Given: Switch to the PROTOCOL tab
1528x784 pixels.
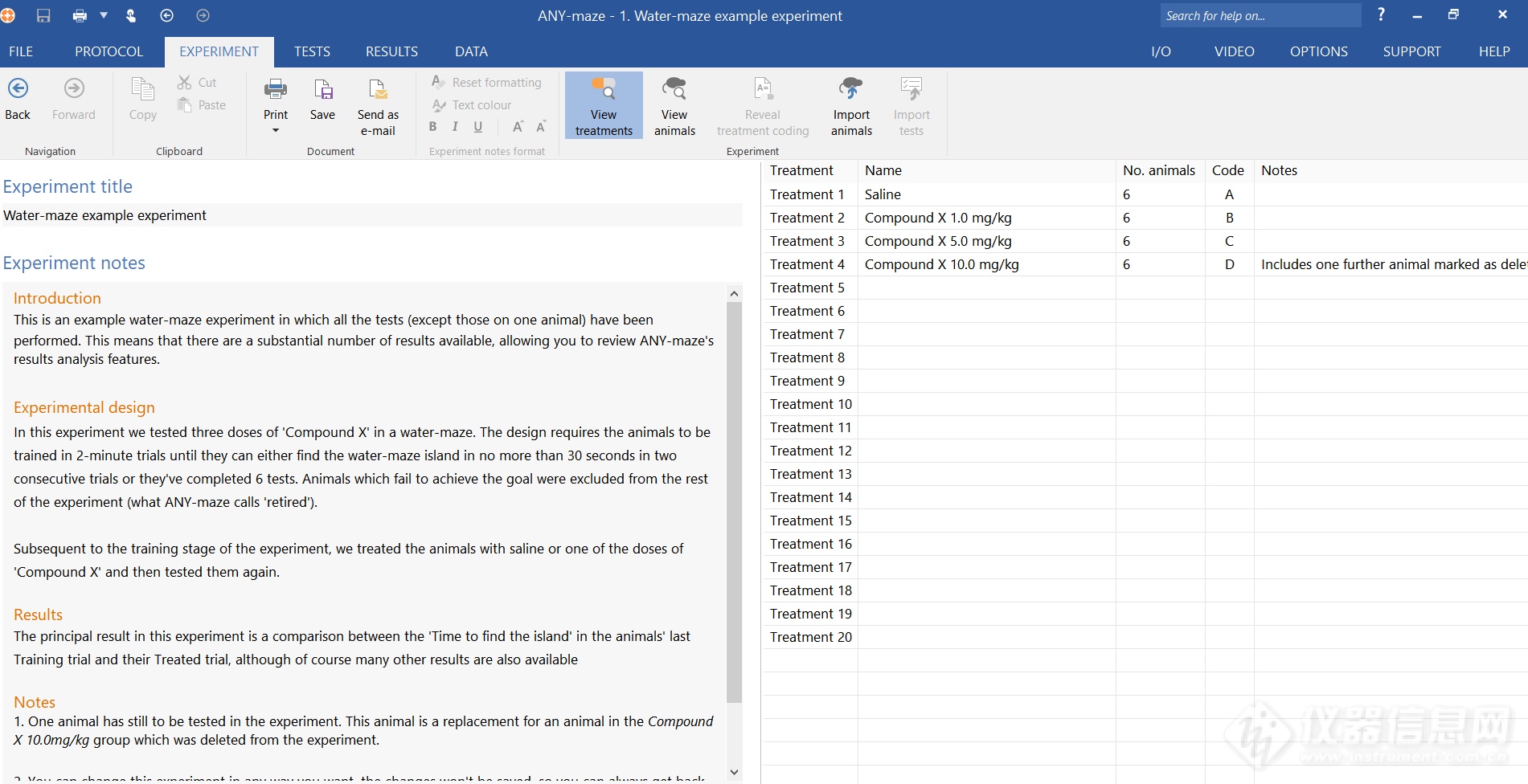Looking at the screenshot, I should (109, 51).
